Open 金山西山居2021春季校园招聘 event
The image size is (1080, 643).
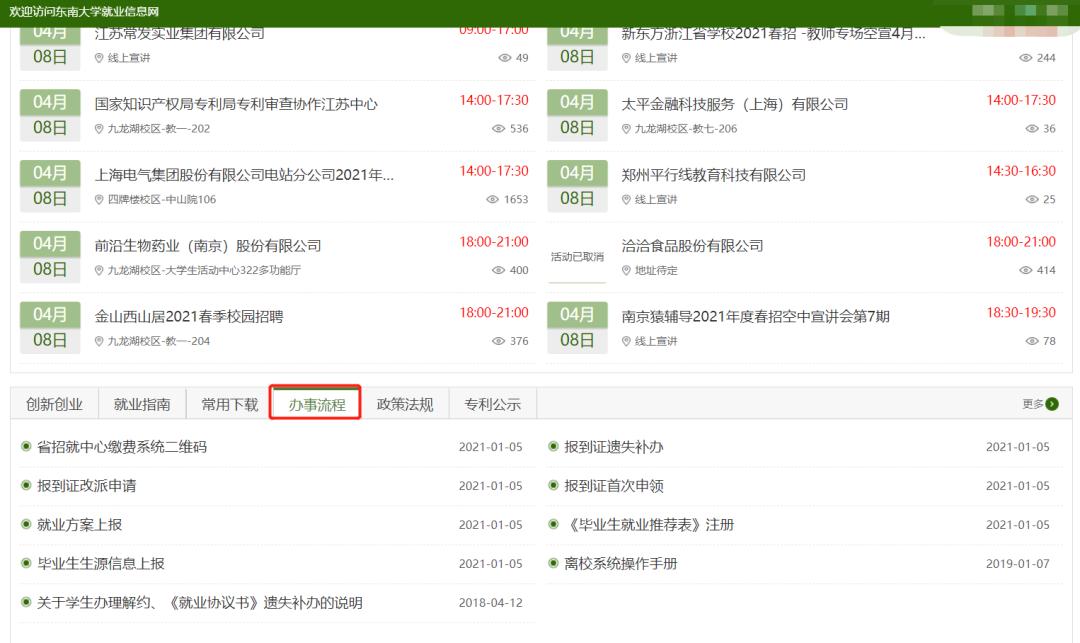[189, 317]
